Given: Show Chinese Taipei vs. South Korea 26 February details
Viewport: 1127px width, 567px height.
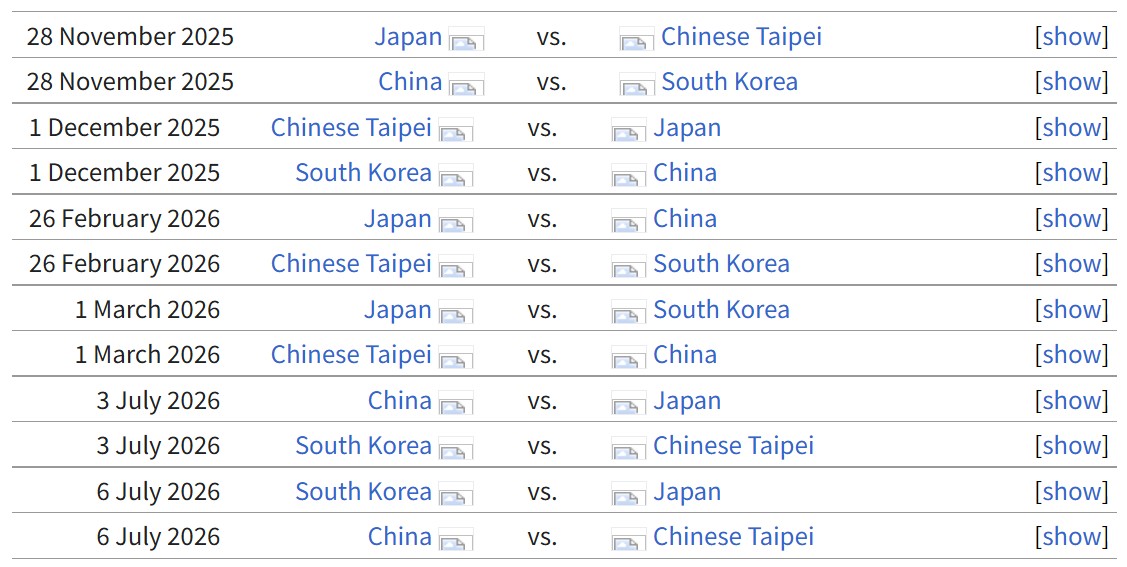Looking at the screenshot, I should 1071,264.
